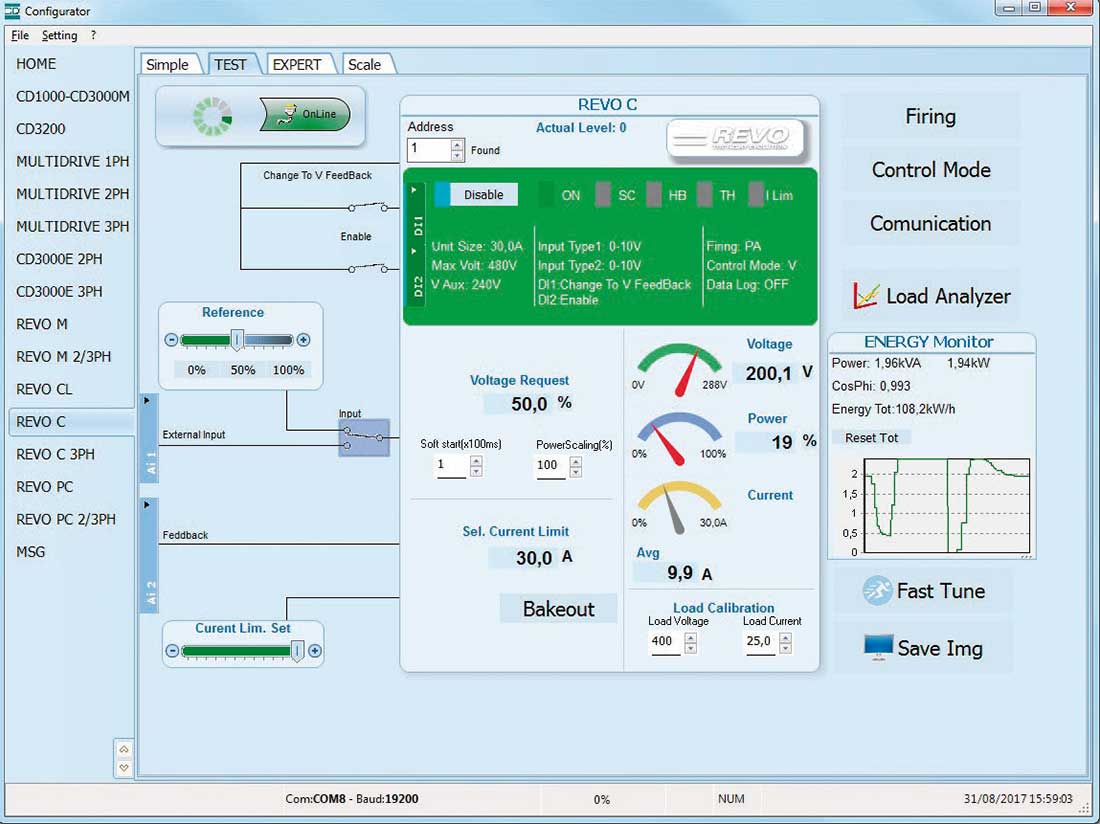Click the Reference minus icon
This screenshot has height=824, width=1100.
171,340
